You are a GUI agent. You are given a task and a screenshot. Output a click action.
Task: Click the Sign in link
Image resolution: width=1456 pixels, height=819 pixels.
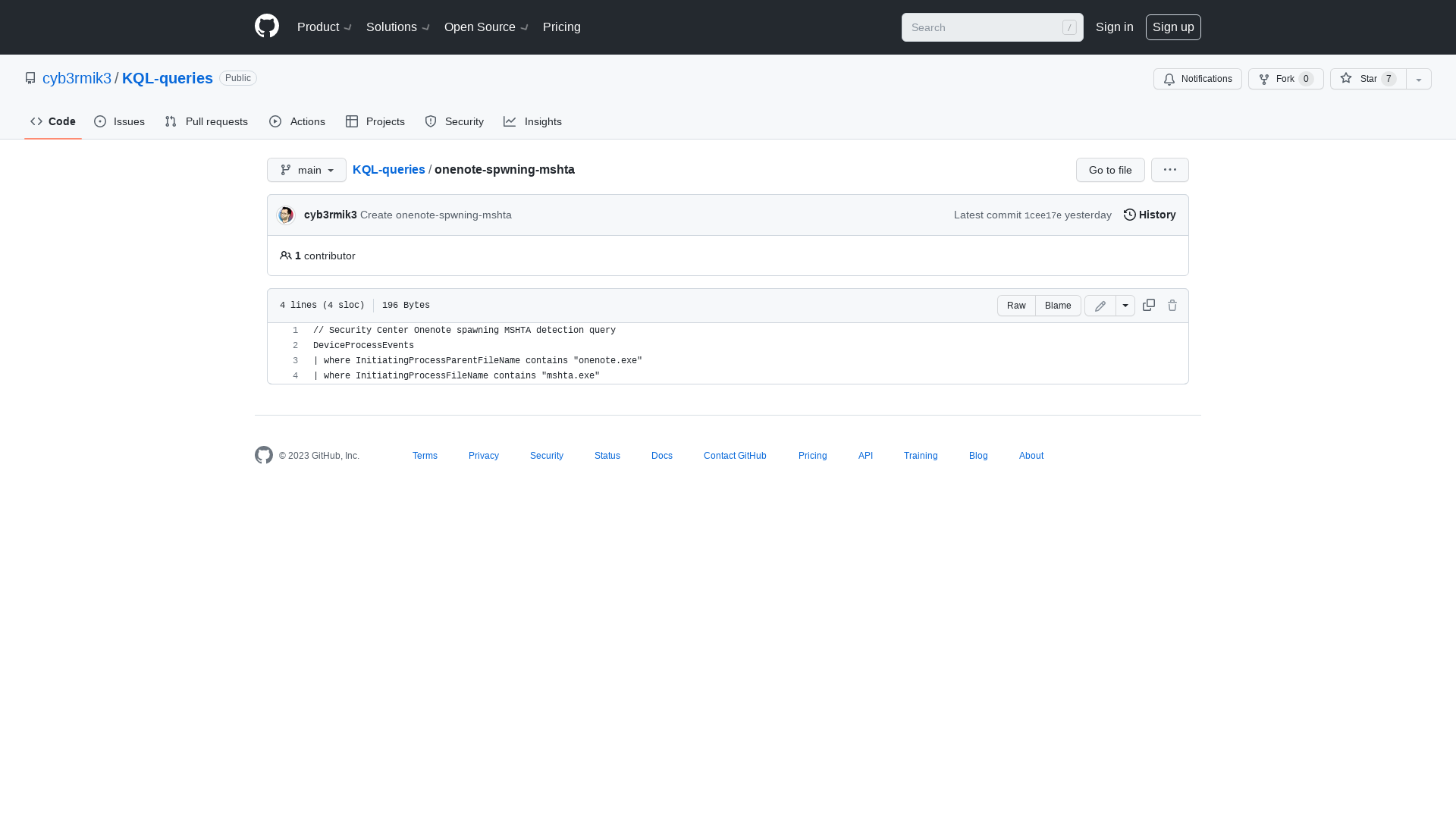(x=1114, y=27)
